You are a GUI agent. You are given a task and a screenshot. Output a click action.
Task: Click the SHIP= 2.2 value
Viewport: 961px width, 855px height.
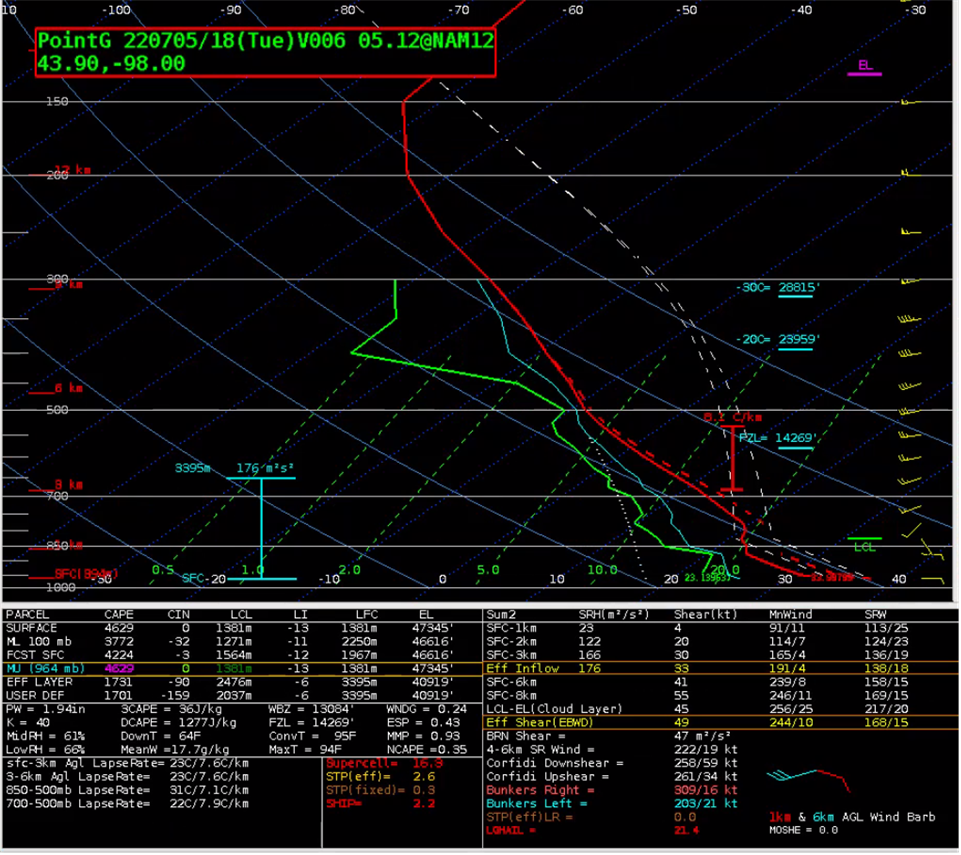pos(381,804)
